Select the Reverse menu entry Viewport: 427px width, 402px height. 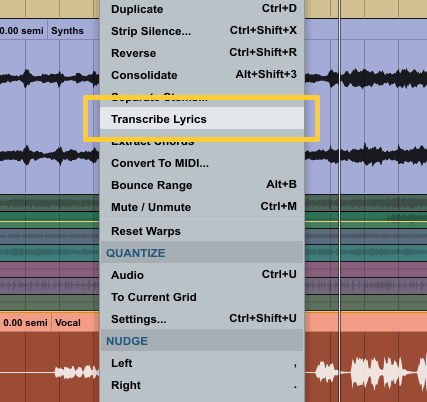202,53
